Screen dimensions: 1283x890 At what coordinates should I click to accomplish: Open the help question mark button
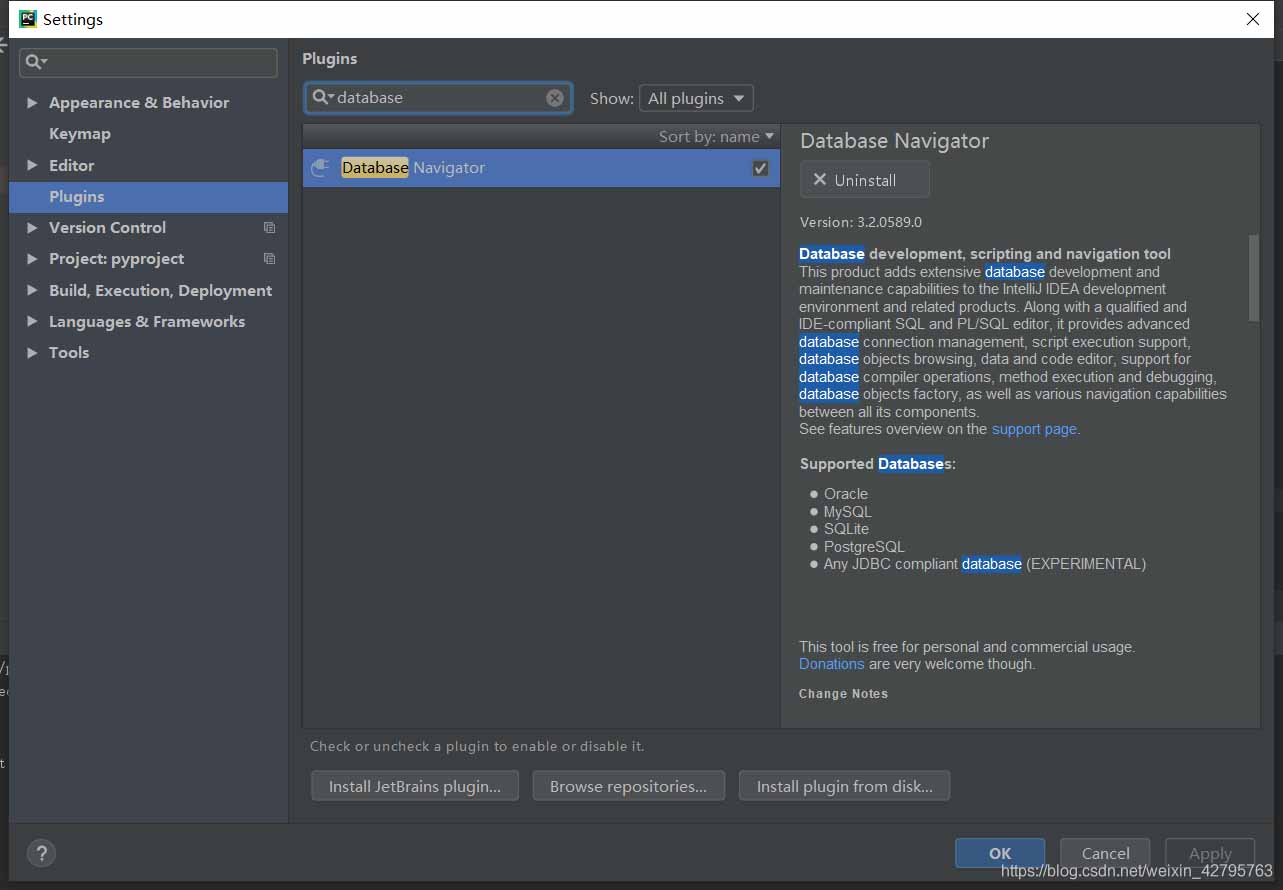[41, 853]
